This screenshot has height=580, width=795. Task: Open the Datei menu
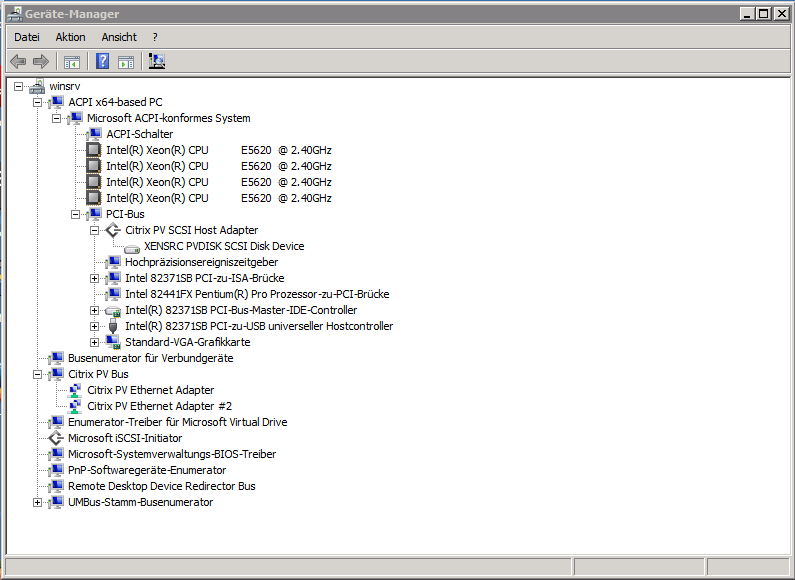(27, 37)
